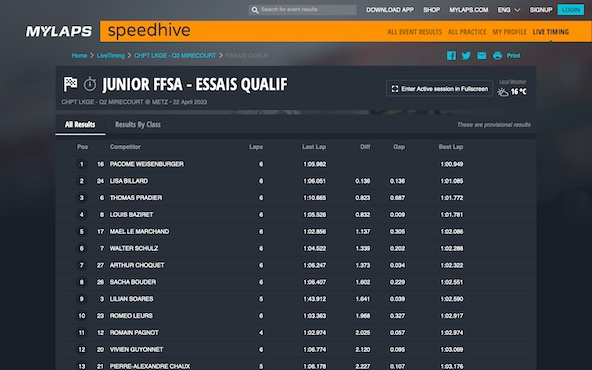The width and height of the screenshot is (592, 370).
Task: Go to LiveTiming breadcrumb
Action: click(111, 56)
